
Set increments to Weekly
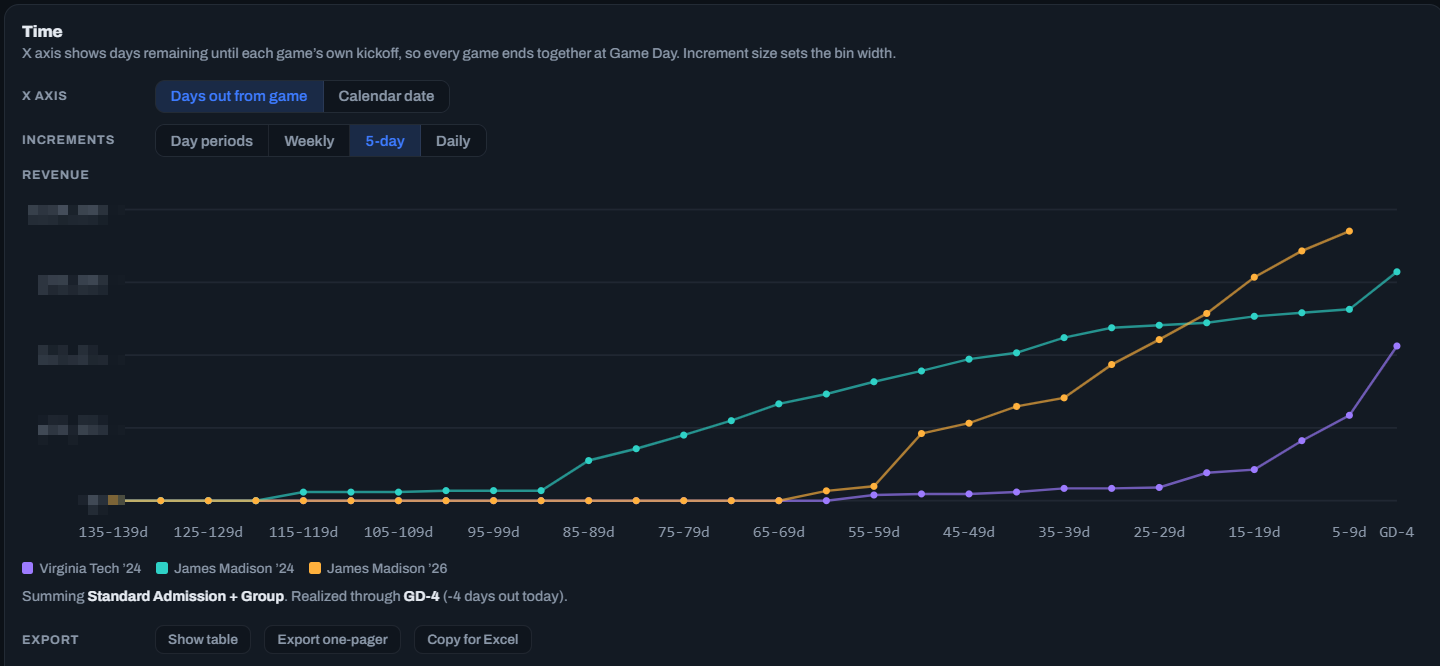coord(309,141)
